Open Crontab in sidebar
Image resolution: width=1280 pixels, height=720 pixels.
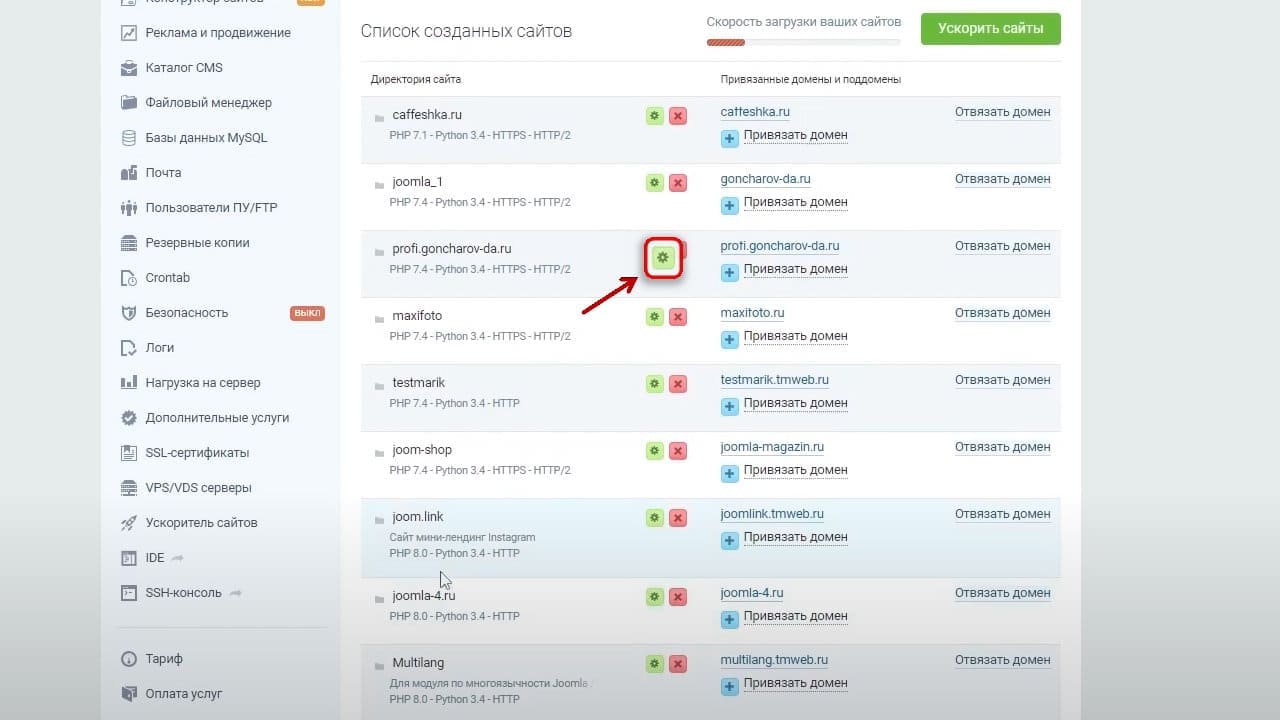(x=155, y=278)
